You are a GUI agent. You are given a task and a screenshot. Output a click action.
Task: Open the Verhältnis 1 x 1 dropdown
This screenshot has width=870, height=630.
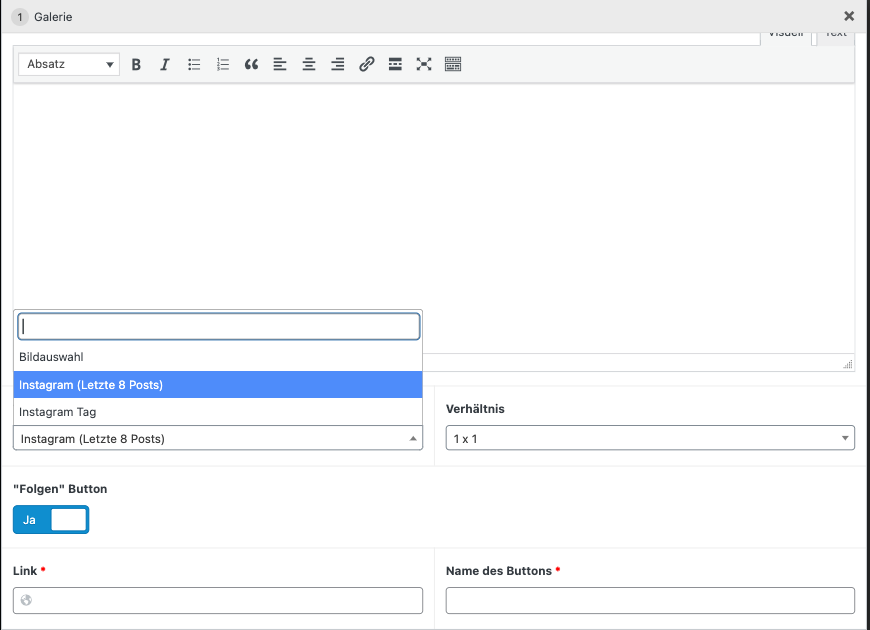pyautogui.click(x=649, y=438)
